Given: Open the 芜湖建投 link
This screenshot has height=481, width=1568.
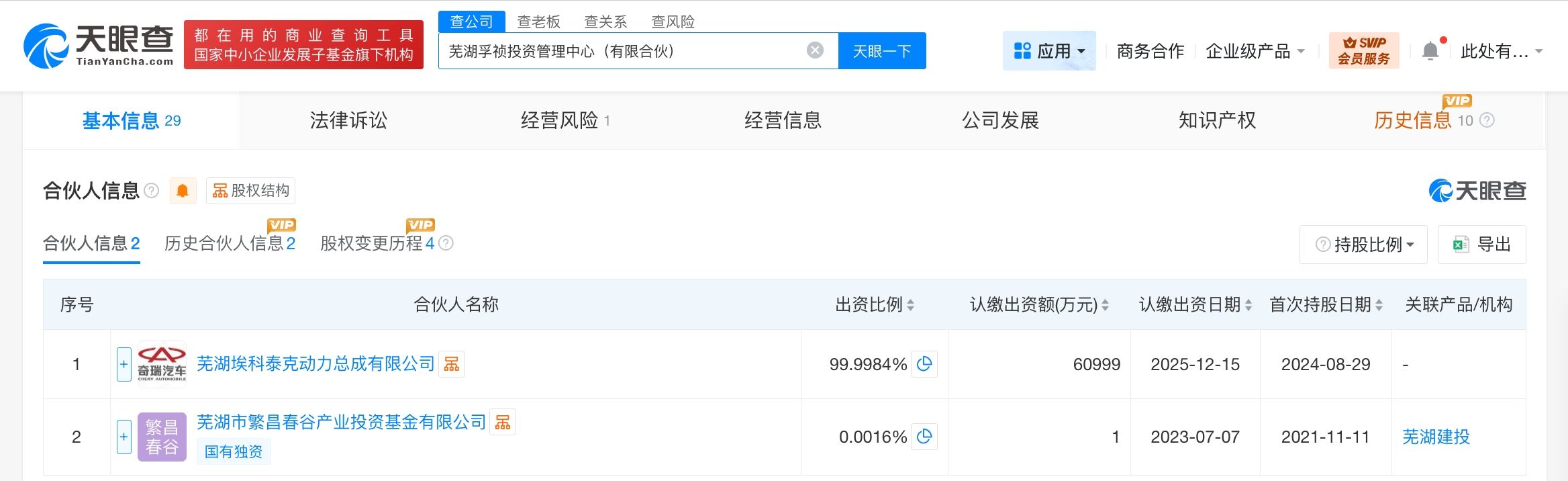Looking at the screenshot, I should 1436,437.
